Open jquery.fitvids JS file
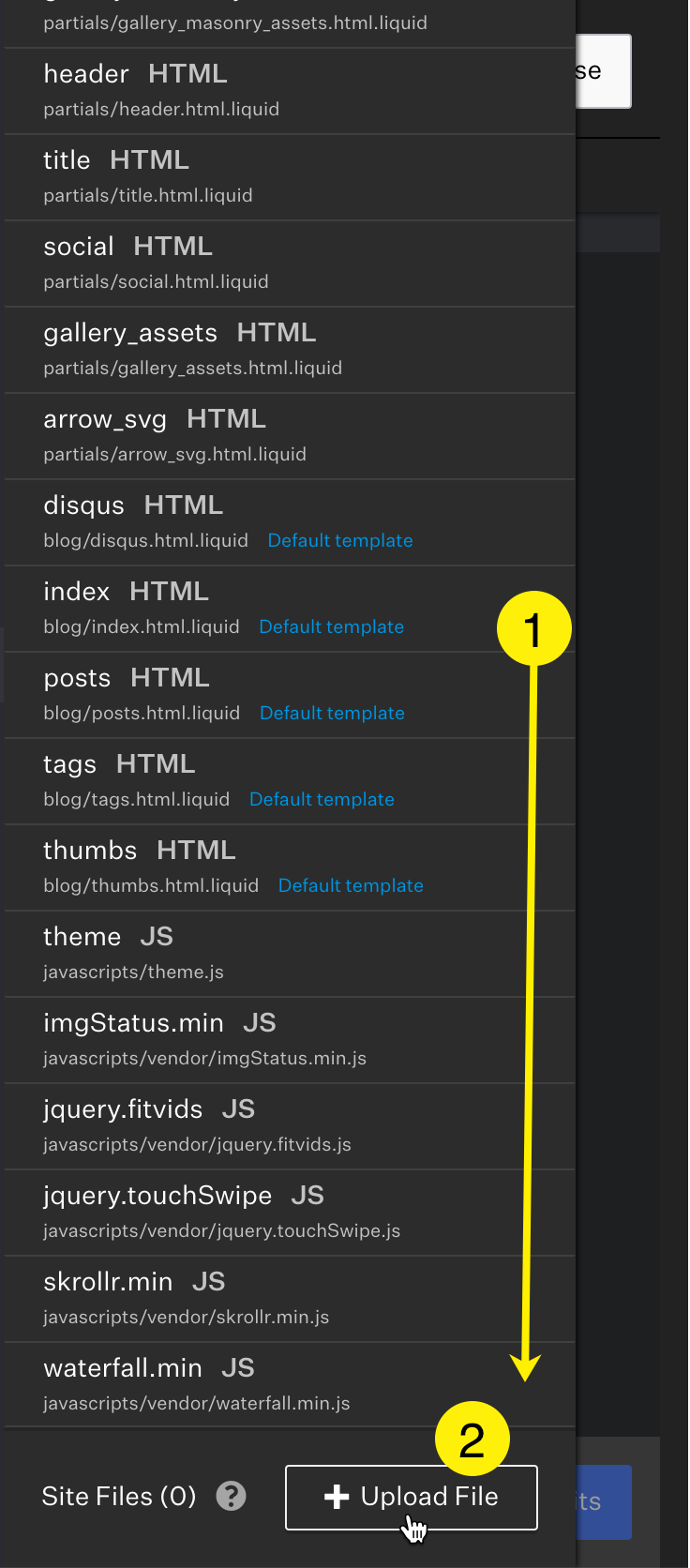This screenshot has width=690, height=1568. pyautogui.click(x=290, y=1126)
